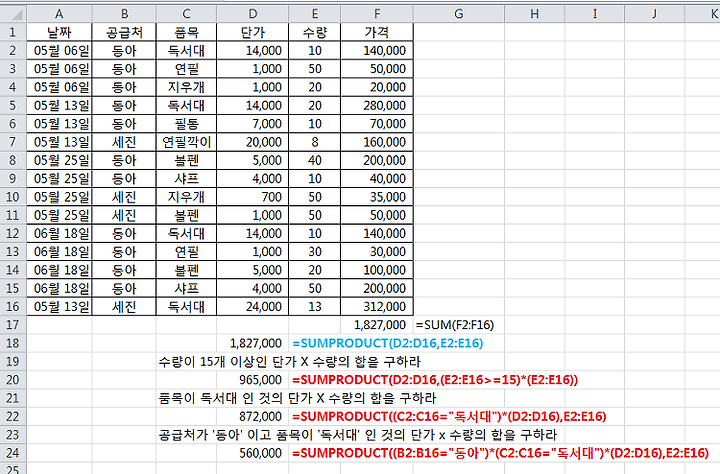Click the '단가' header cell
This screenshot has width=720, height=474.
(253, 32)
